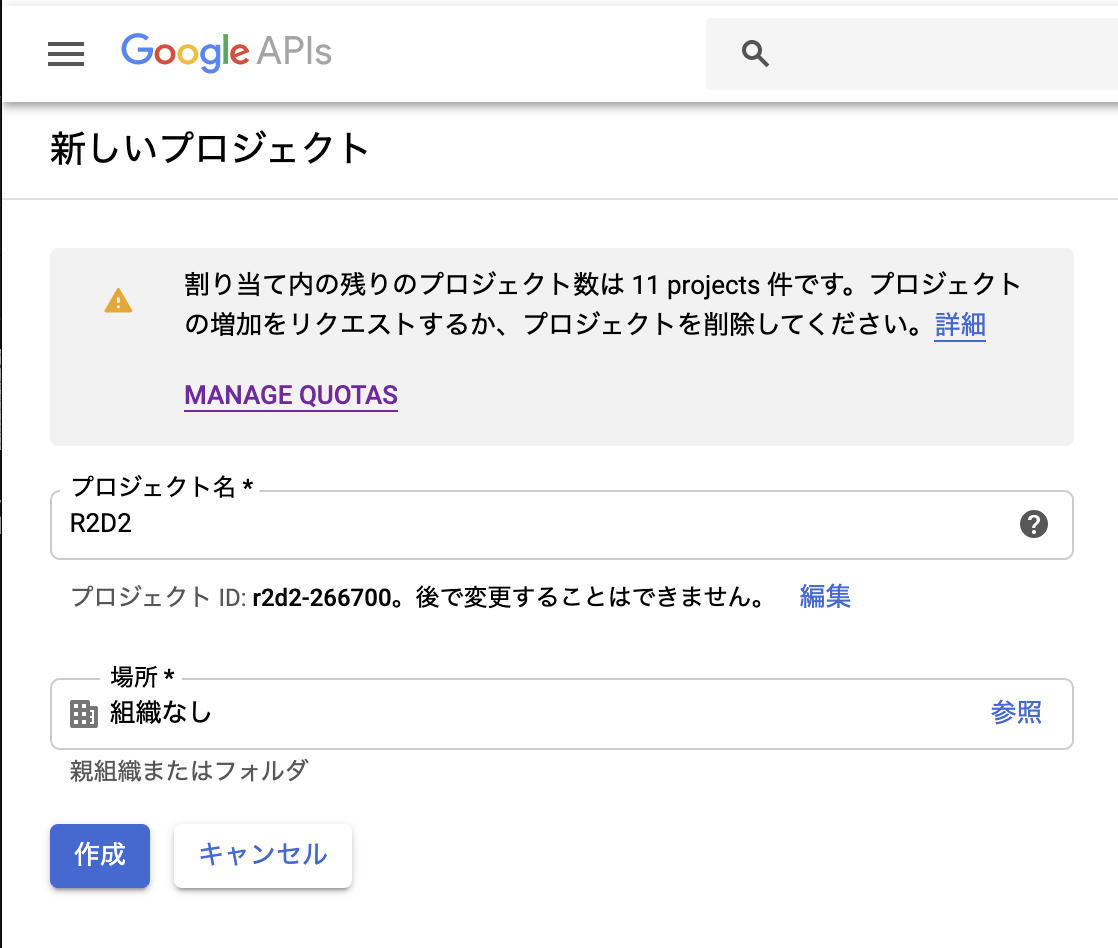This screenshot has height=948, width=1118.
Task: Open the hamburger navigation menu
Action: click(66, 53)
